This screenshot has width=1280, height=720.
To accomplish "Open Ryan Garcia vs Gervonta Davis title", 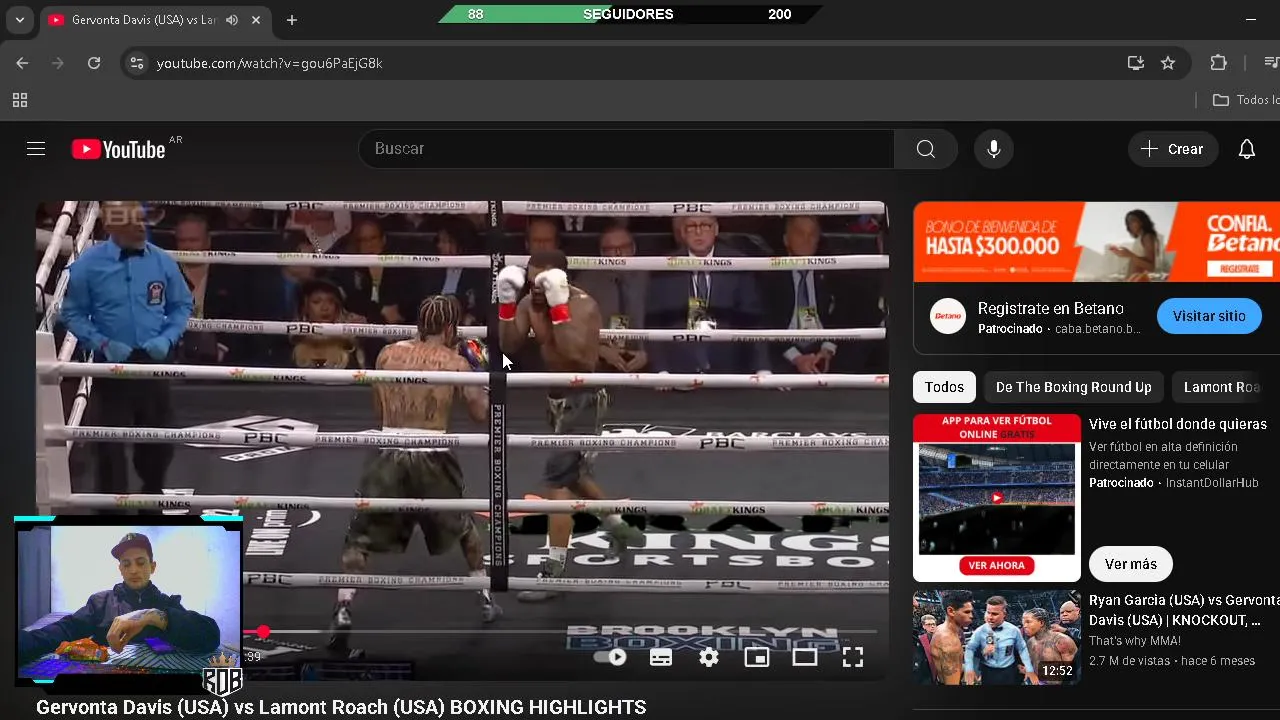I will [1184, 610].
